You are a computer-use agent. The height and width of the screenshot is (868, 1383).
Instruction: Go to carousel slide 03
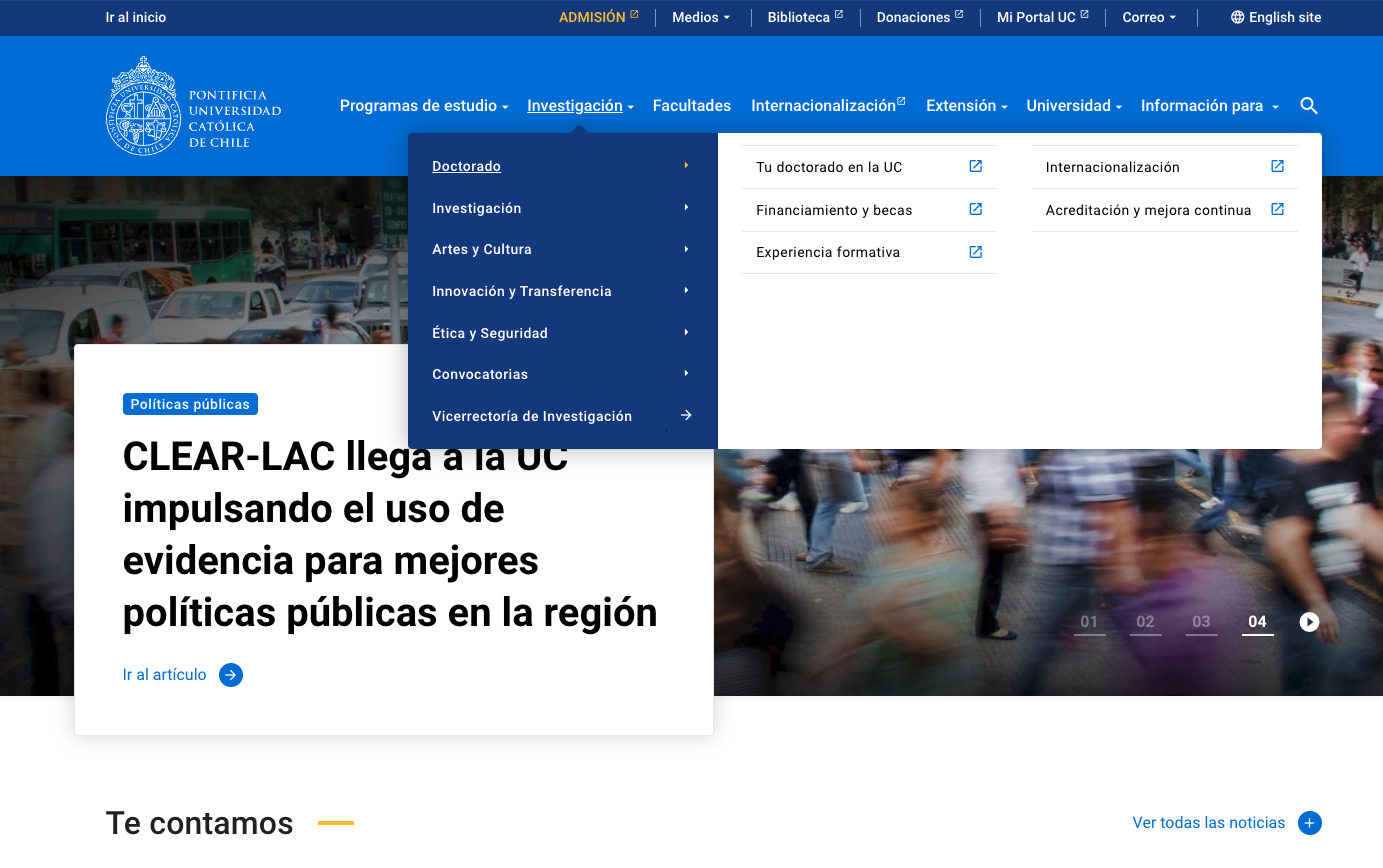[1202, 622]
